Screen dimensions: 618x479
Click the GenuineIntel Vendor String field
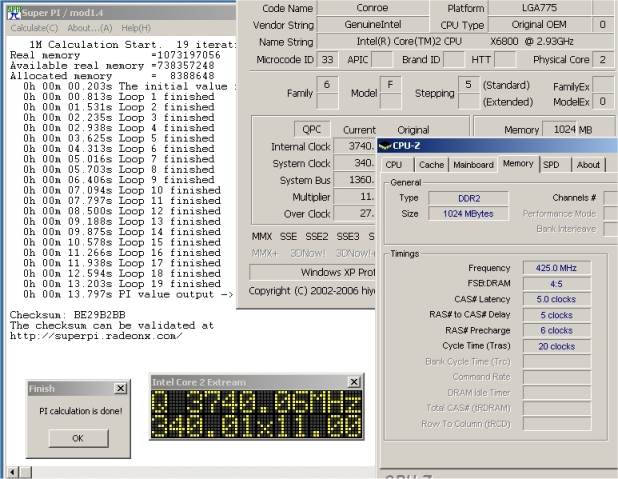click(x=372, y=24)
